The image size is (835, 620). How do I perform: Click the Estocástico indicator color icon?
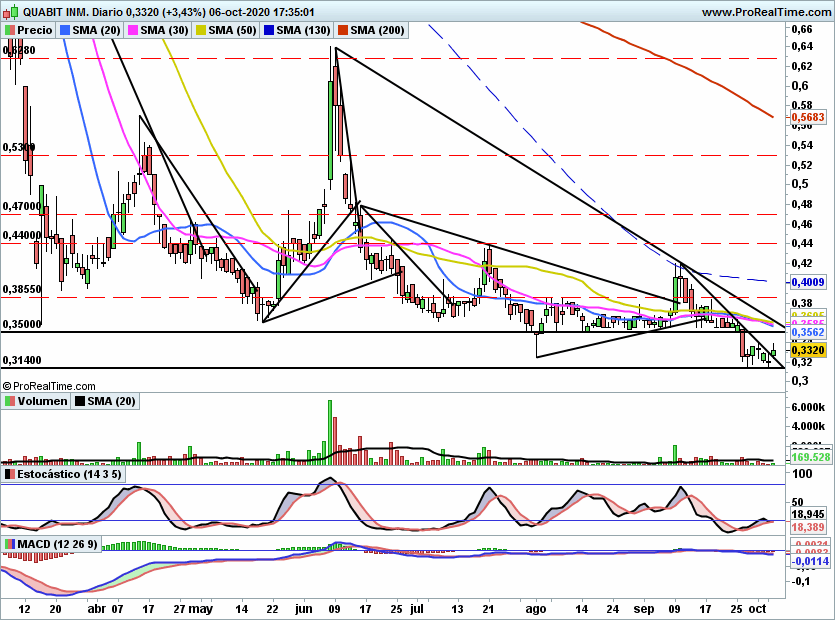tap(10, 474)
